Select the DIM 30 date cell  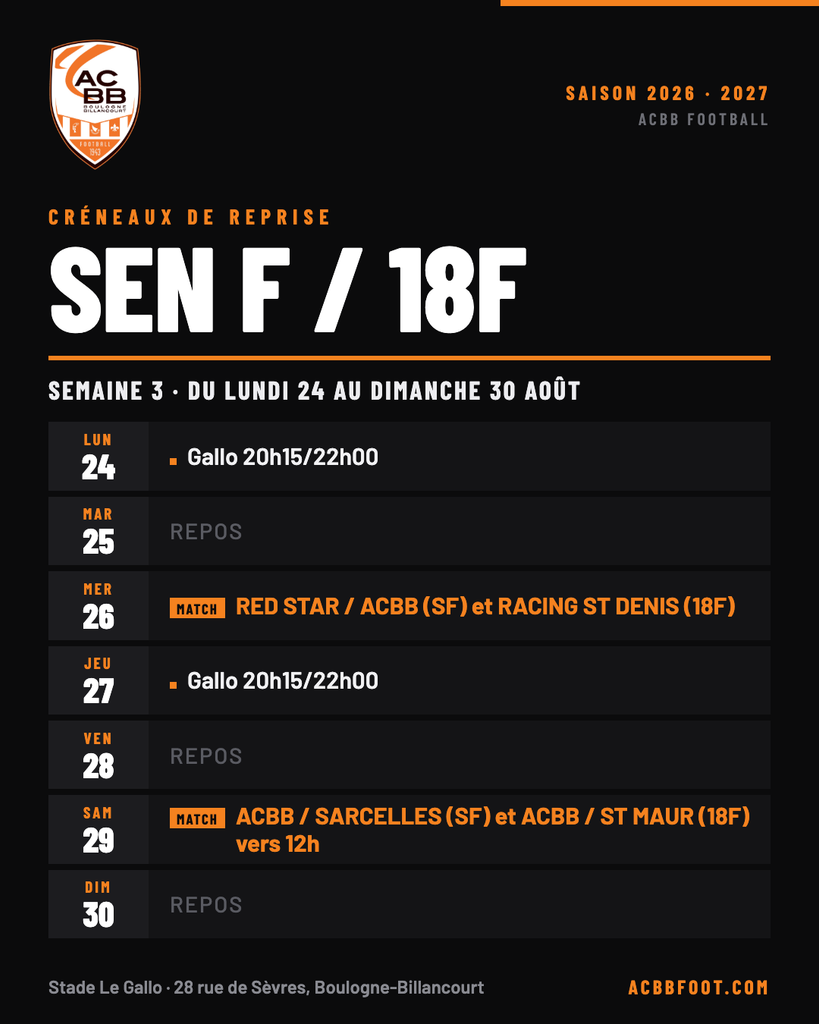(99, 904)
